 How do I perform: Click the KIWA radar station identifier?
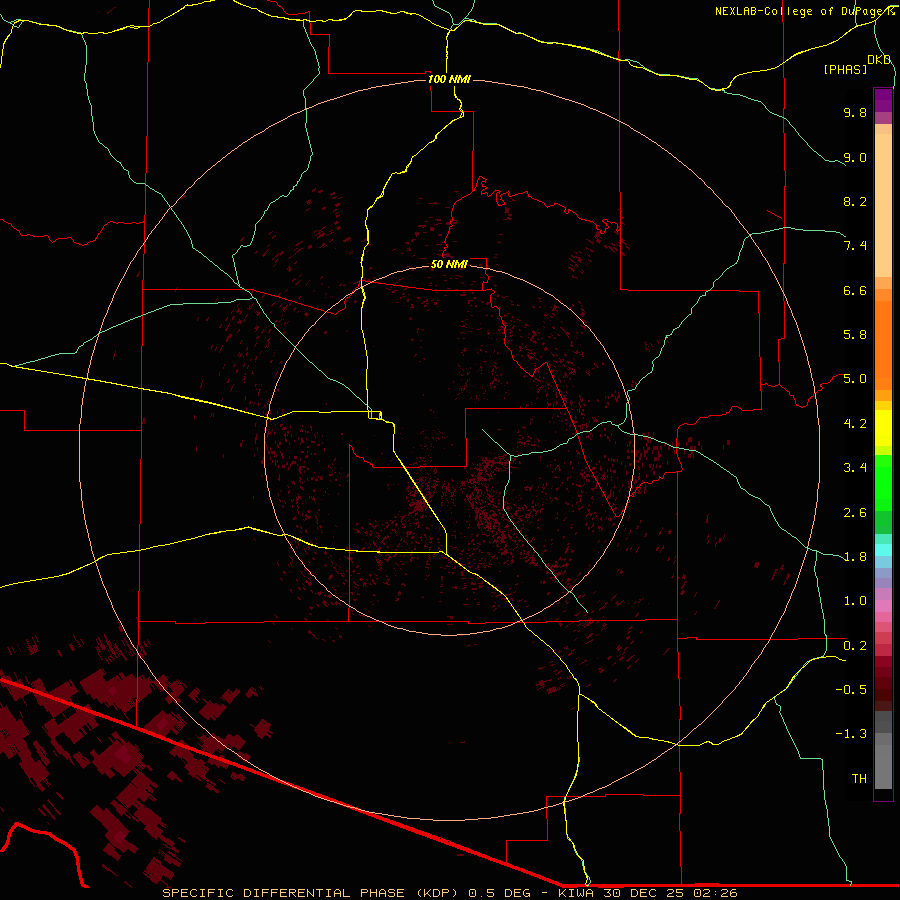click(x=576, y=893)
